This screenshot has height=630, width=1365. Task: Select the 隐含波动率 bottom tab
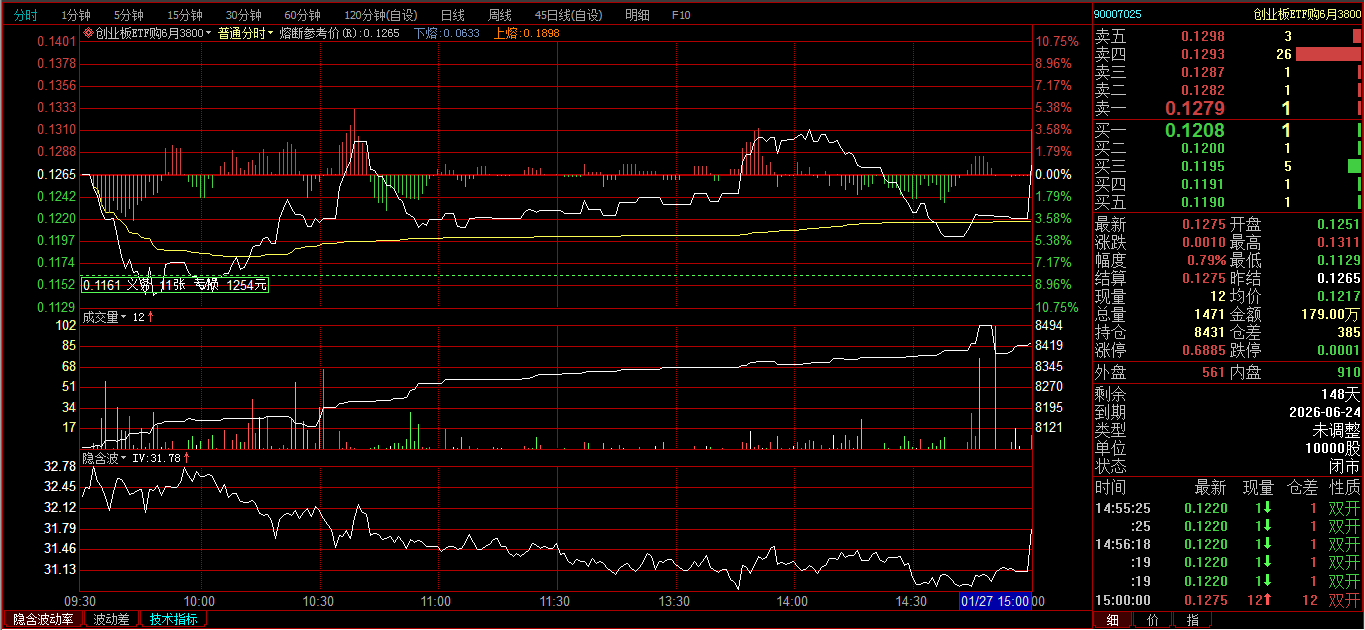click(43, 619)
